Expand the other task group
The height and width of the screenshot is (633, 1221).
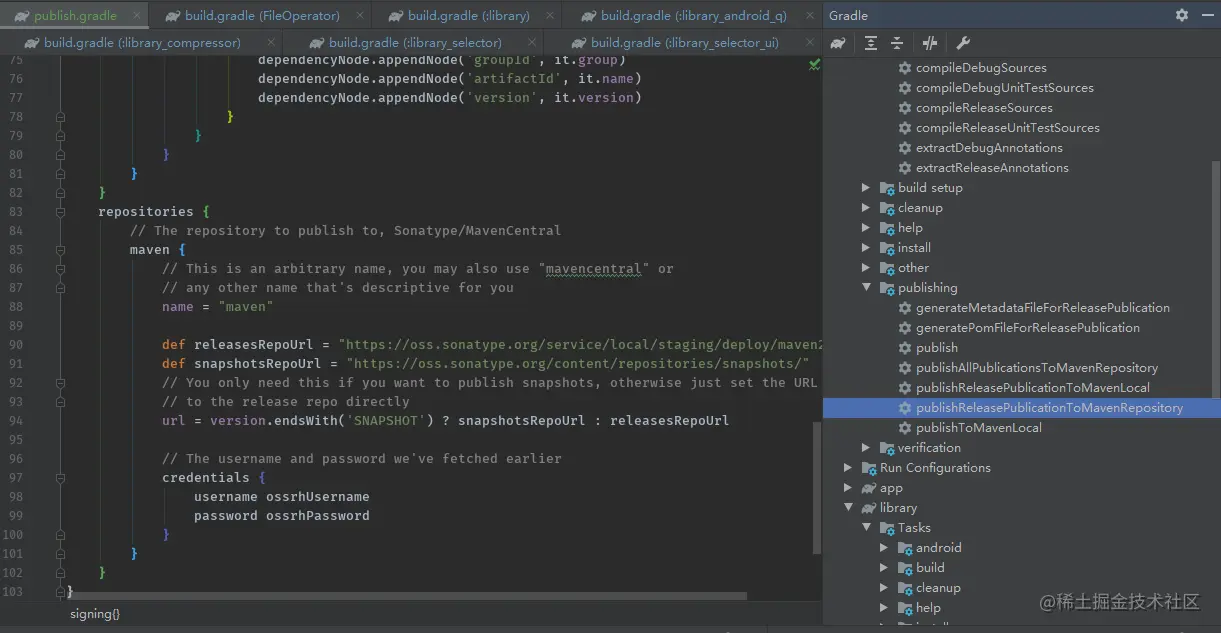click(x=866, y=268)
